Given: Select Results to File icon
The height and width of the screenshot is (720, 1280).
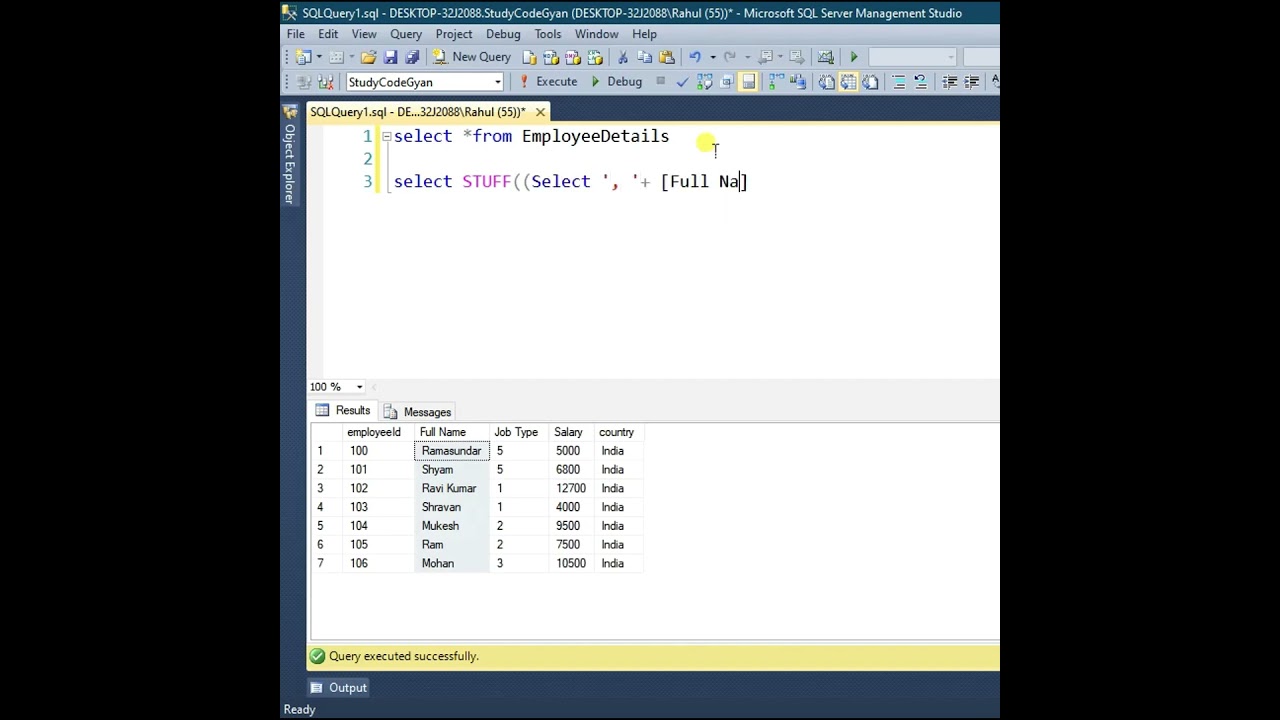Looking at the screenshot, I should click(x=870, y=82).
